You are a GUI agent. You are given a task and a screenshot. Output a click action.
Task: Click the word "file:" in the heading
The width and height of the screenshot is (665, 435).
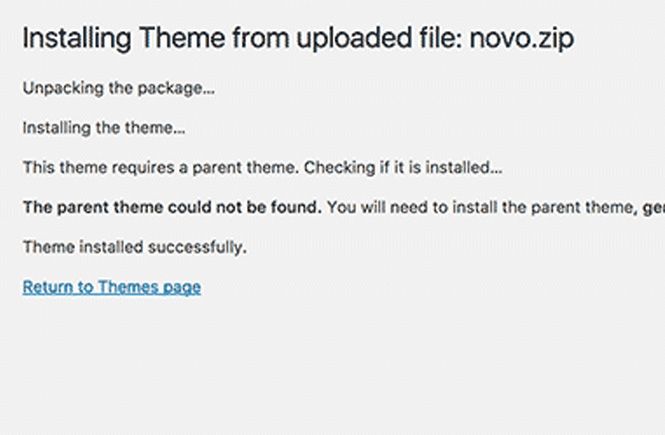tap(441, 37)
